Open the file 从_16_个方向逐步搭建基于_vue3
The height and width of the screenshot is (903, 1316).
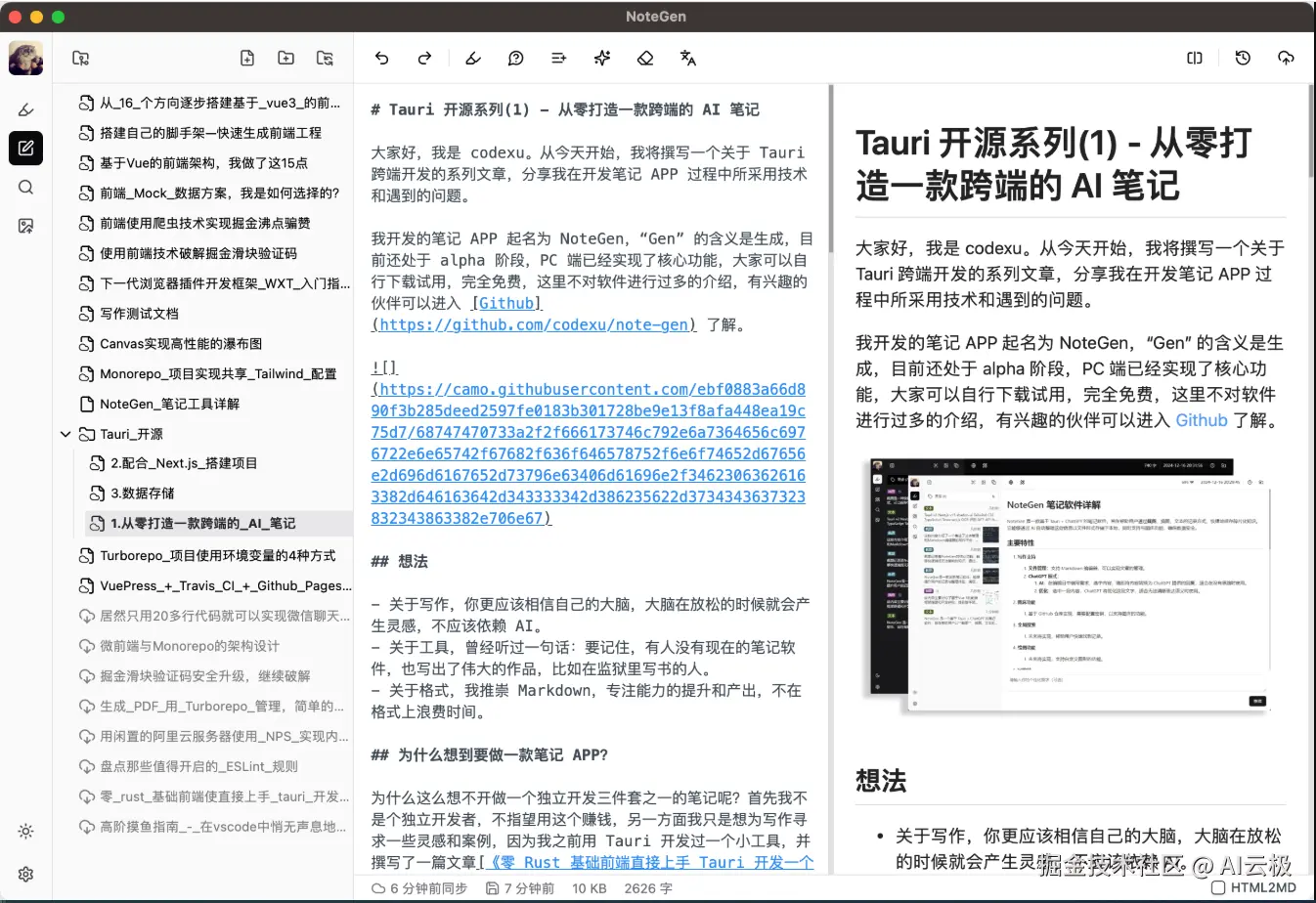pos(220,103)
